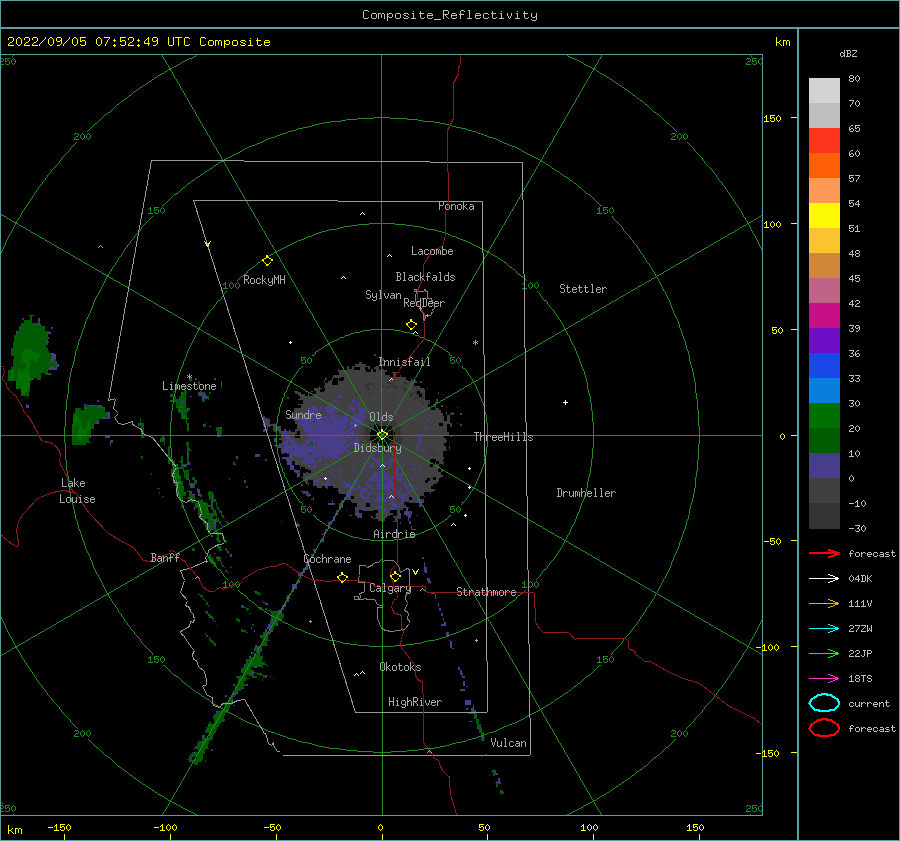Select the cyan current ellipse icon
The width and height of the screenshot is (900, 841).
[x=824, y=703]
